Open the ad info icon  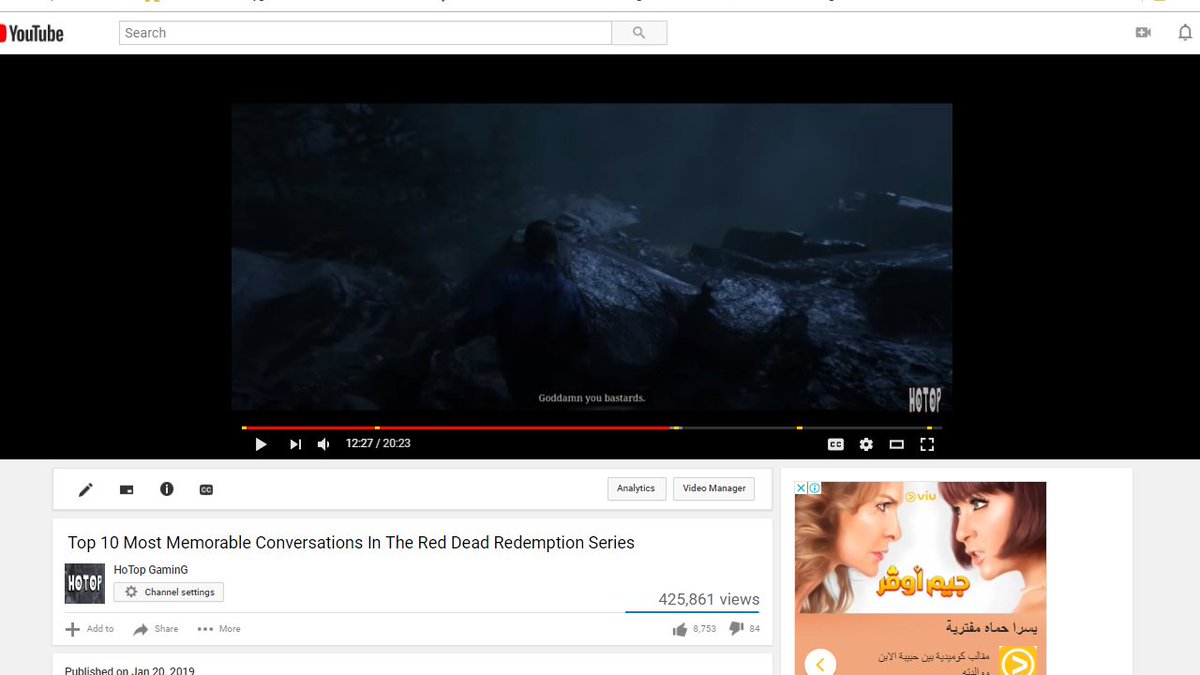pyautogui.click(x=815, y=488)
